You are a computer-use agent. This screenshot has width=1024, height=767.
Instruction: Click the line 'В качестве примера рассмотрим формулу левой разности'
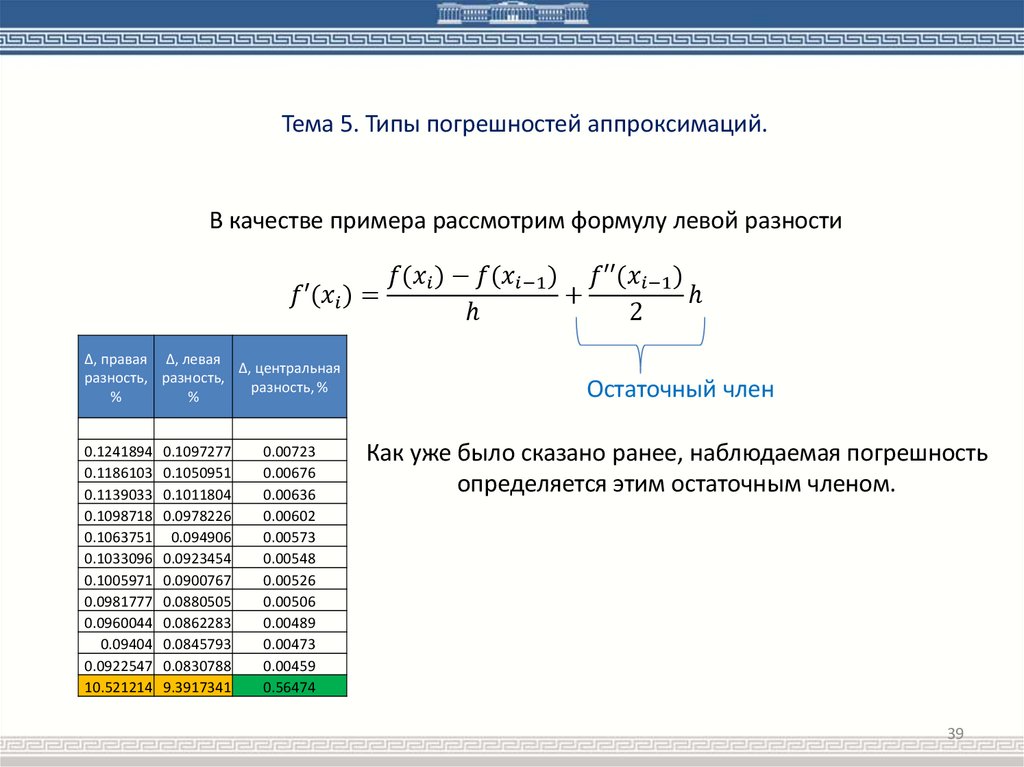pyautogui.click(x=526, y=221)
